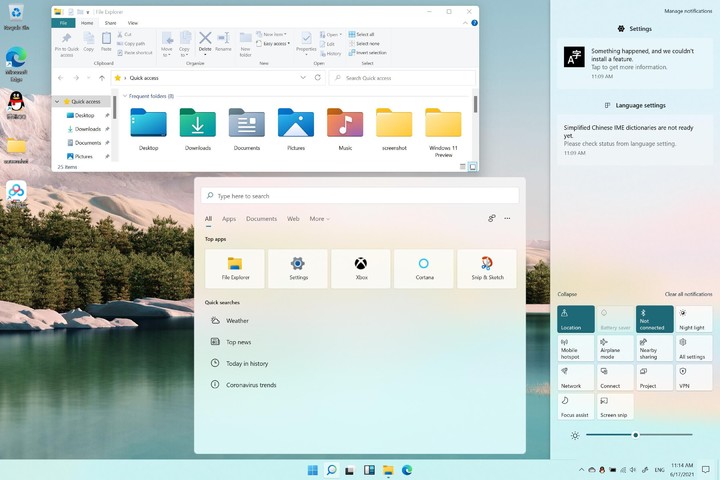This screenshot has width=720, height=480.
Task: Click the Start button on the taskbar
Action: coord(312,470)
